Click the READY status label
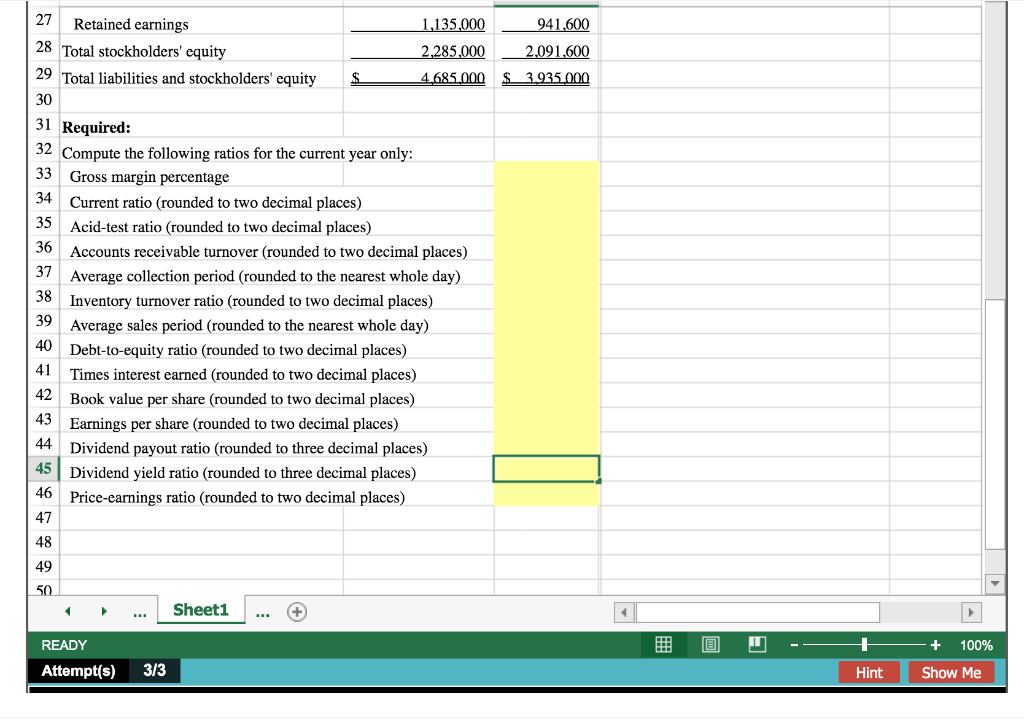 click(x=63, y=645)
